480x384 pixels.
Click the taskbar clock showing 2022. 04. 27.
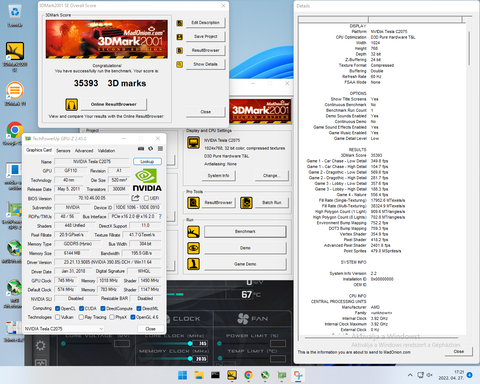click(451, 375)
